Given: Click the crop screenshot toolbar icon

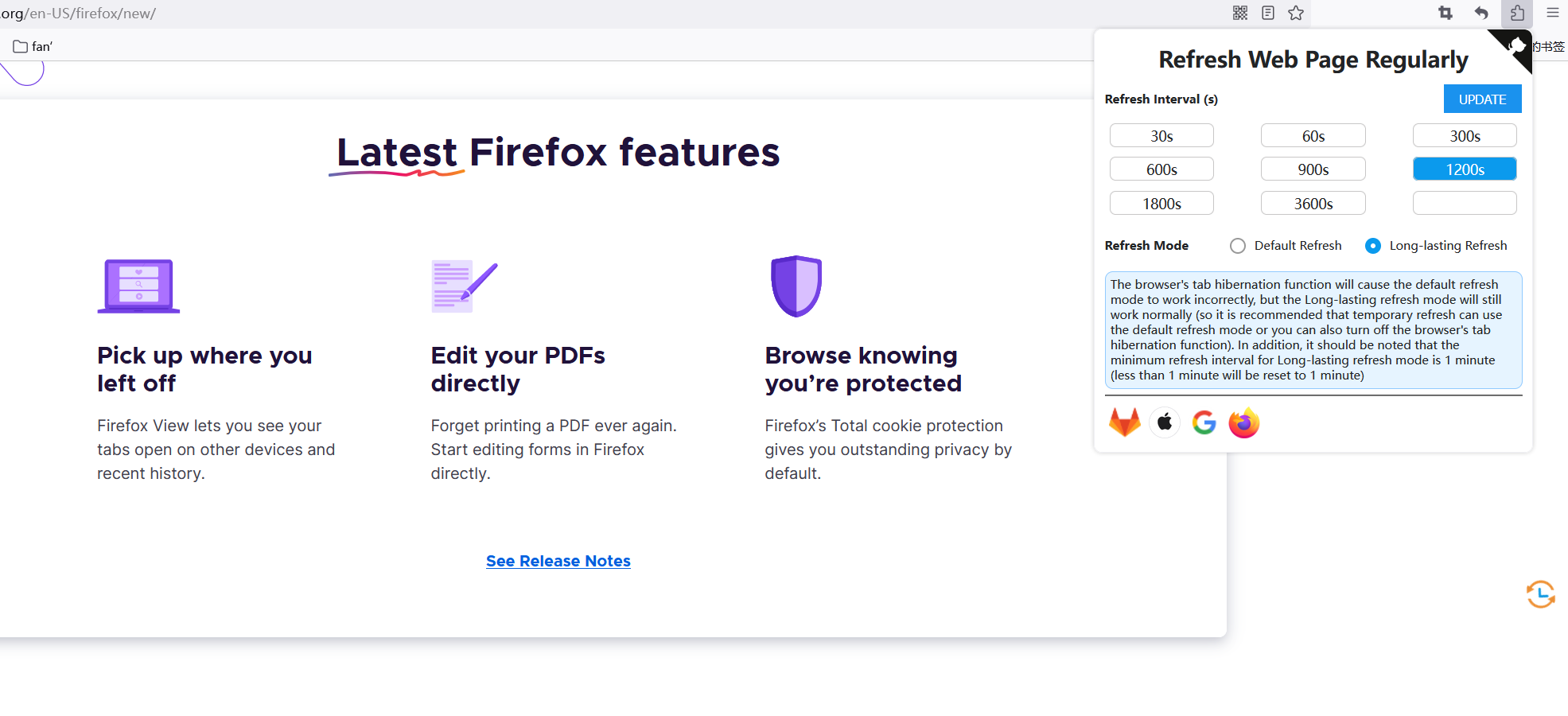Looking at the screenshot, I should tap(1445, 13).
